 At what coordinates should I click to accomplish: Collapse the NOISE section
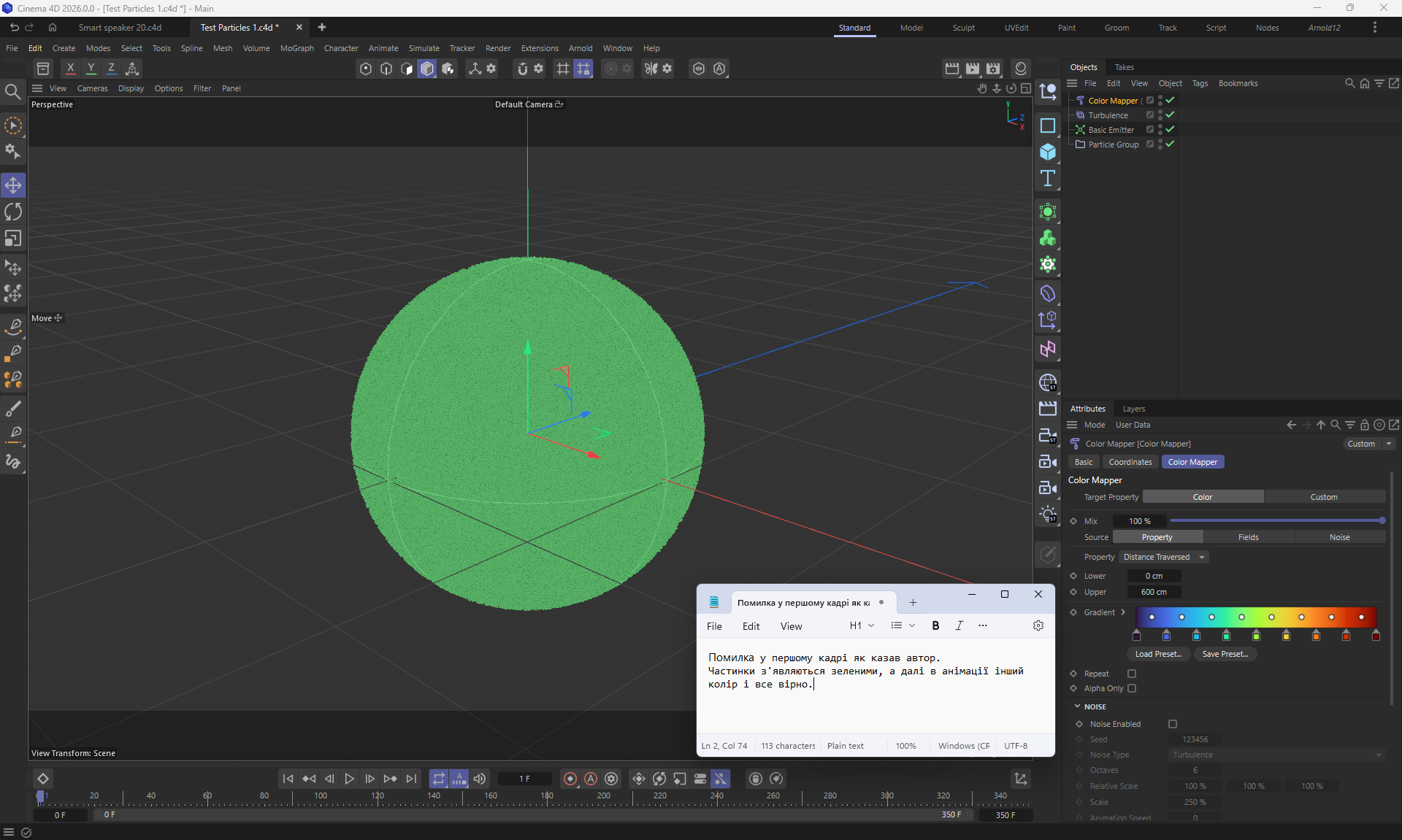click(1078, 706)
